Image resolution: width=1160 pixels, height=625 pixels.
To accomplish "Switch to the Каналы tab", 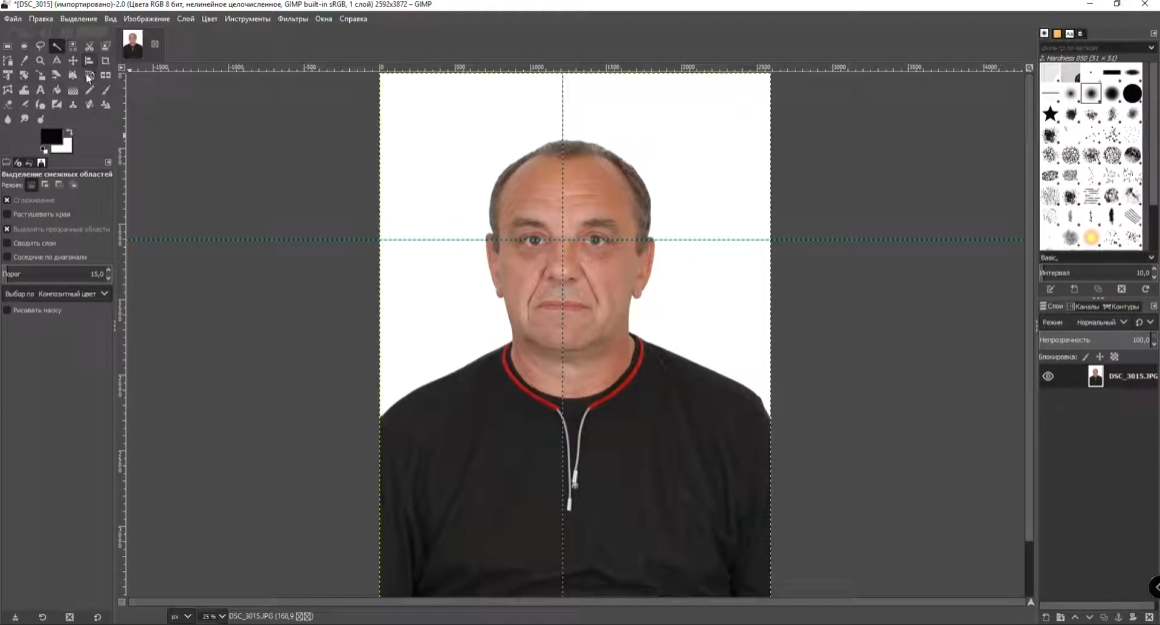I will (x=1083, y=306).
